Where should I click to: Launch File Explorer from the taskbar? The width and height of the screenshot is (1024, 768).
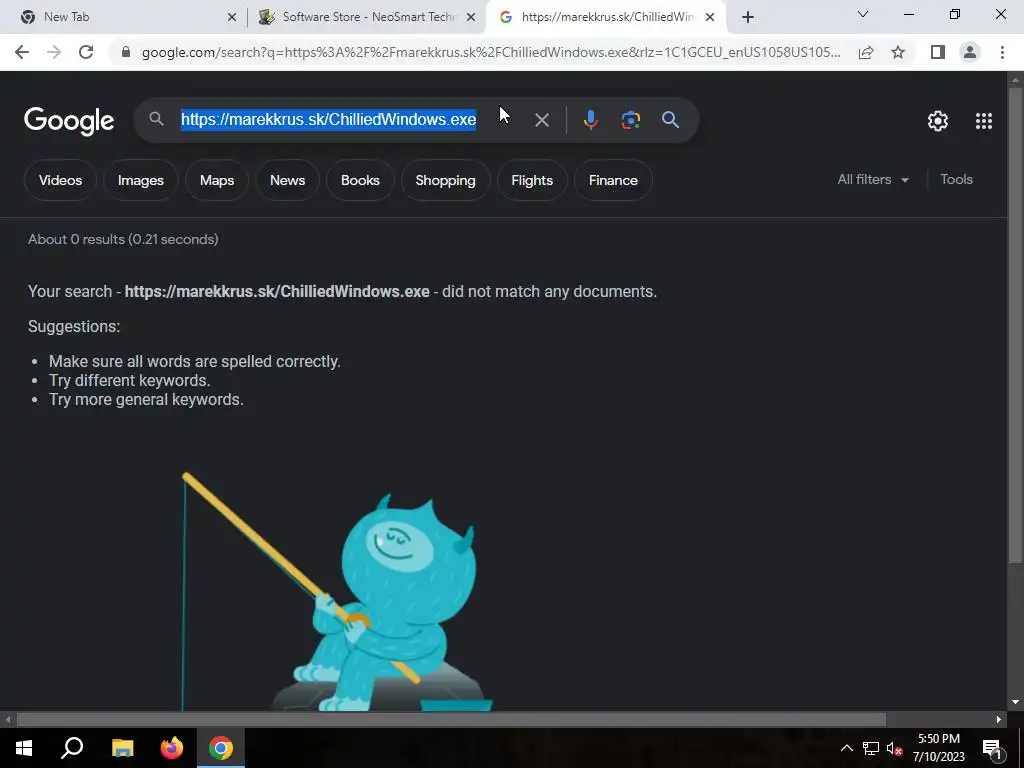[122, 748]
